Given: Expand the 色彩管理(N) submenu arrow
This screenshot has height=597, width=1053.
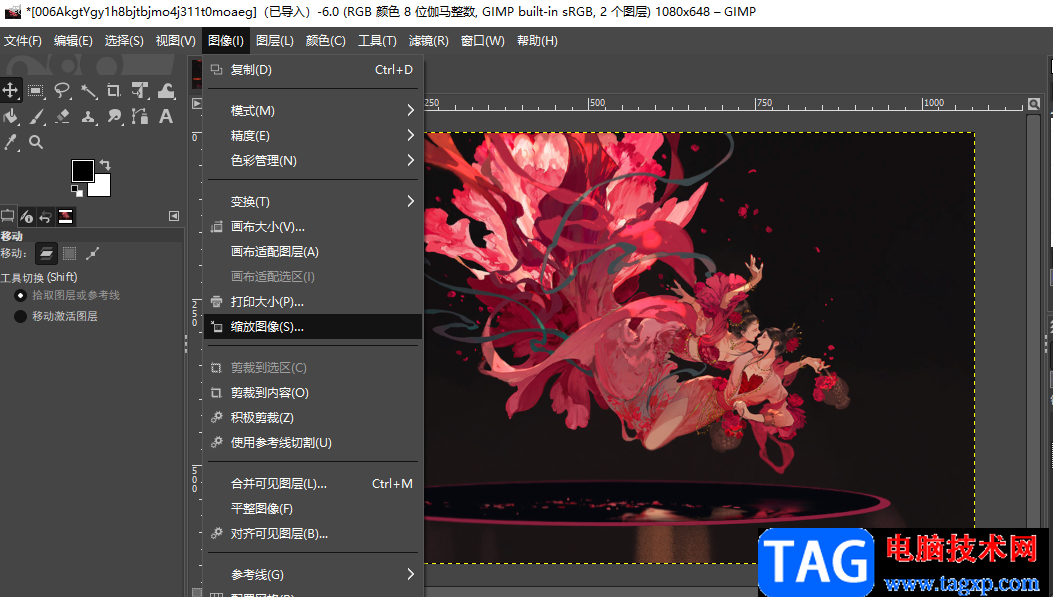Looking at the screenshot, I should click(x=410, y=160).
